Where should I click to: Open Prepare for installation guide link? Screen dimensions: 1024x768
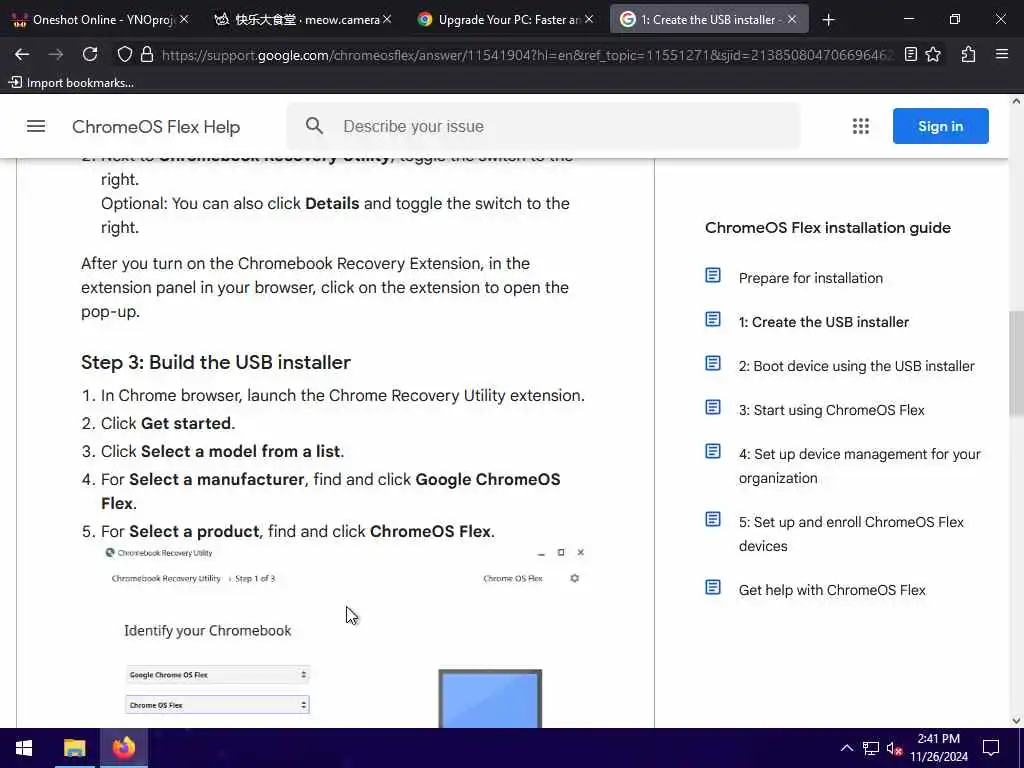click(810, 278)
